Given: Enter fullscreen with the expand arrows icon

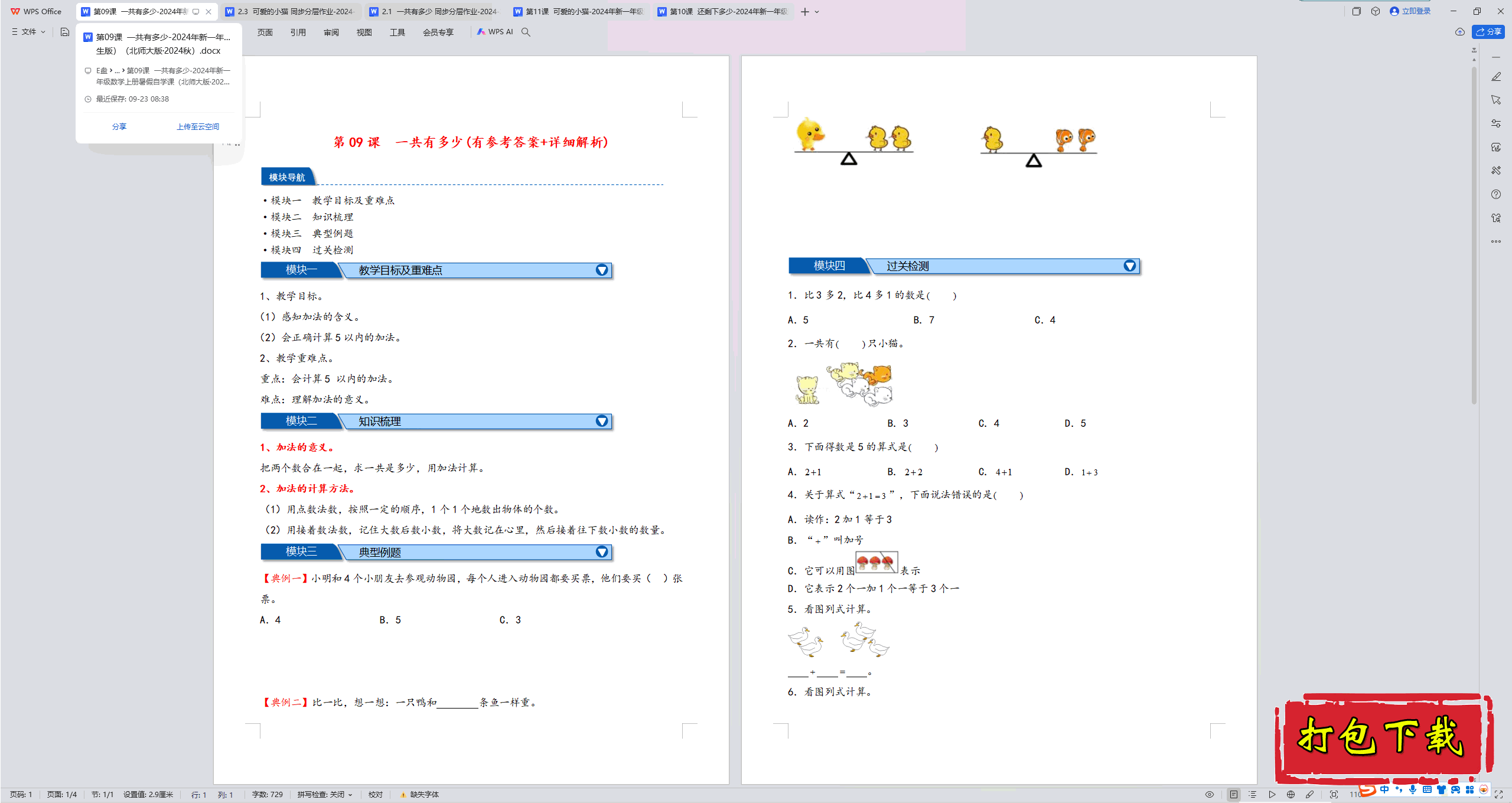Looking at the screenshot, I should [x=1498, y=795].
